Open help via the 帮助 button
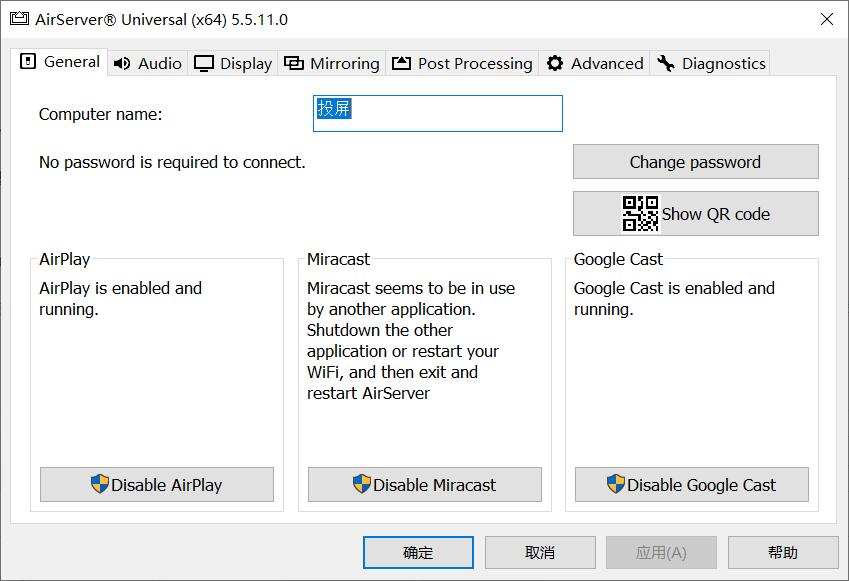The height and width of the screenshot is (581, 849). pos(783,552)
